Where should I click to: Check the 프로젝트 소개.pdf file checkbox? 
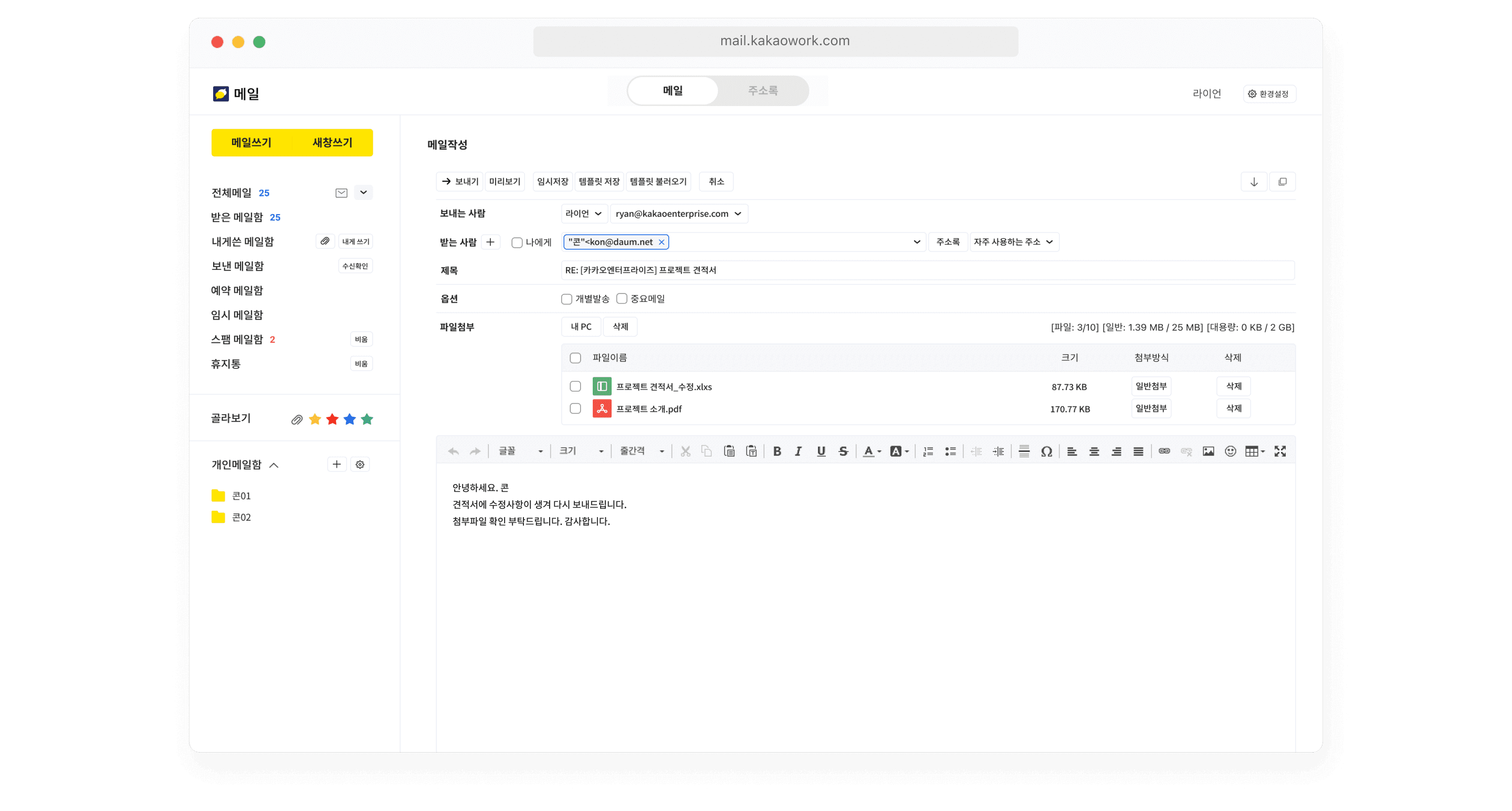(575, 408)
